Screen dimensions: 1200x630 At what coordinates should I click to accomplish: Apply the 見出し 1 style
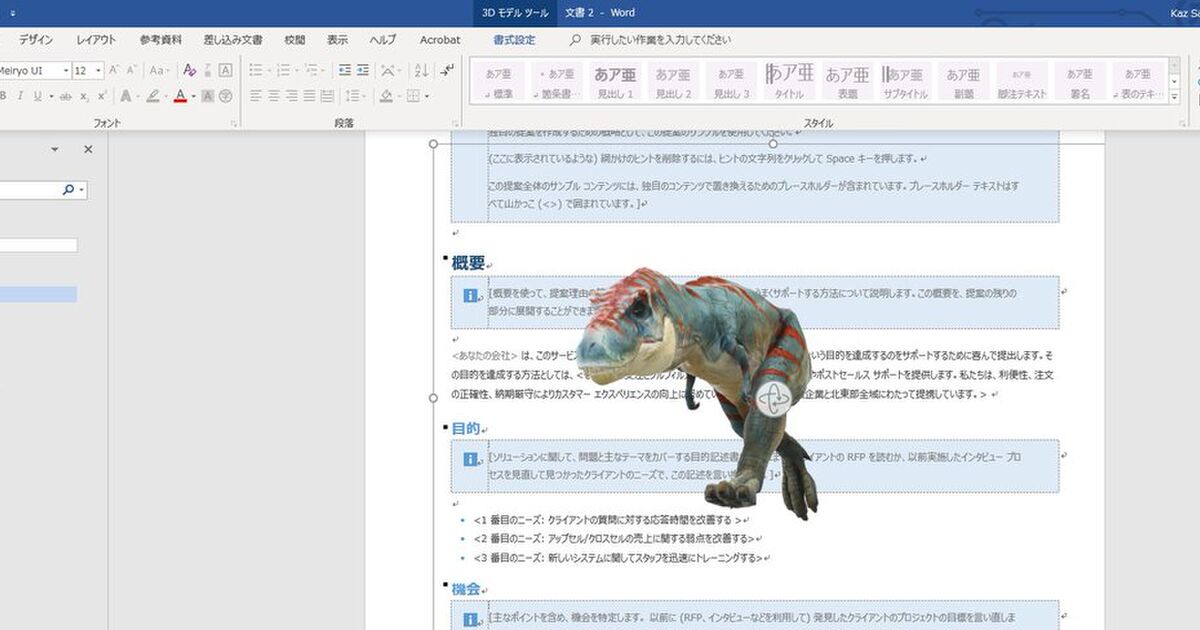615,82
